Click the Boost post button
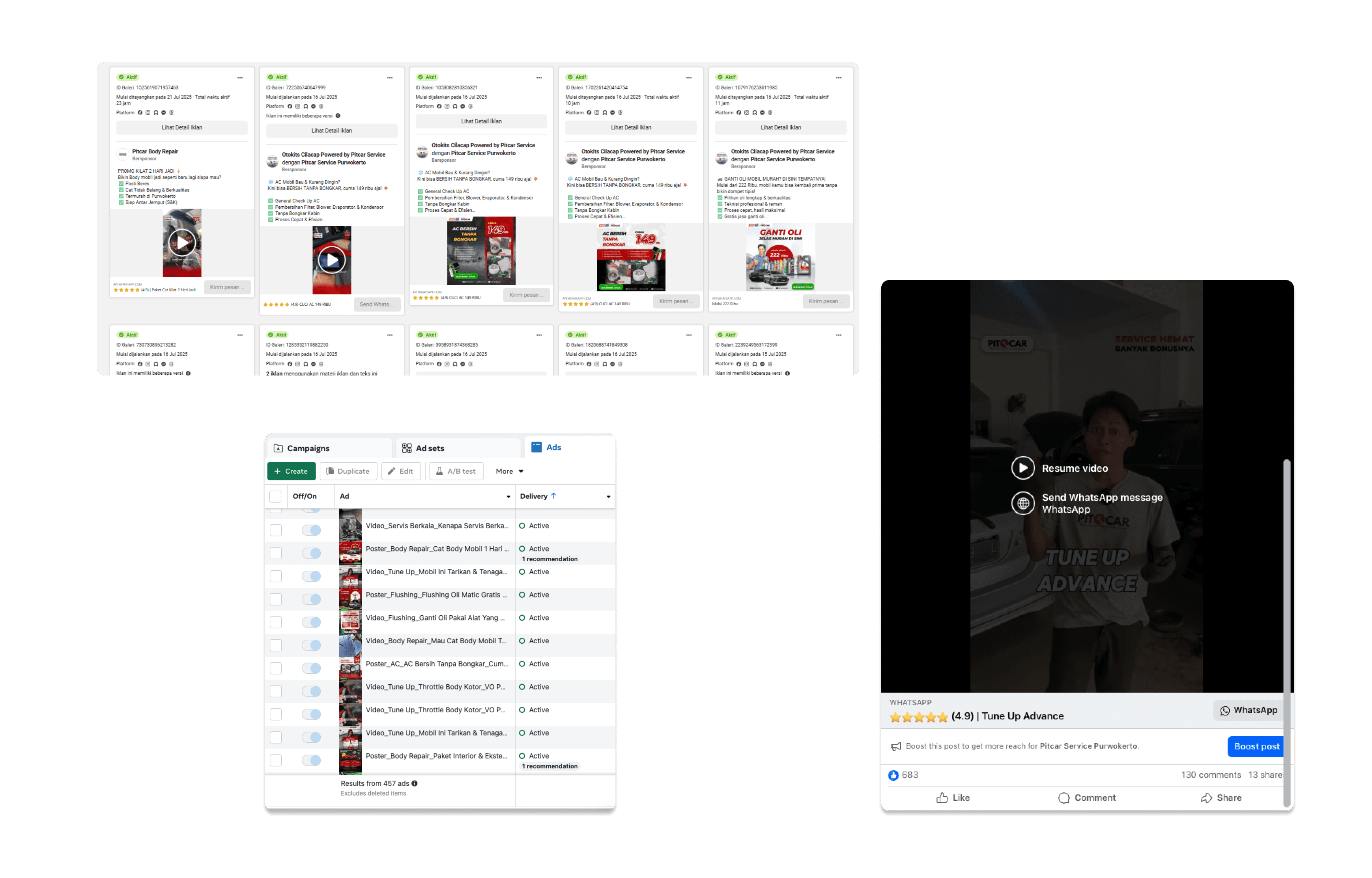 1256,746
